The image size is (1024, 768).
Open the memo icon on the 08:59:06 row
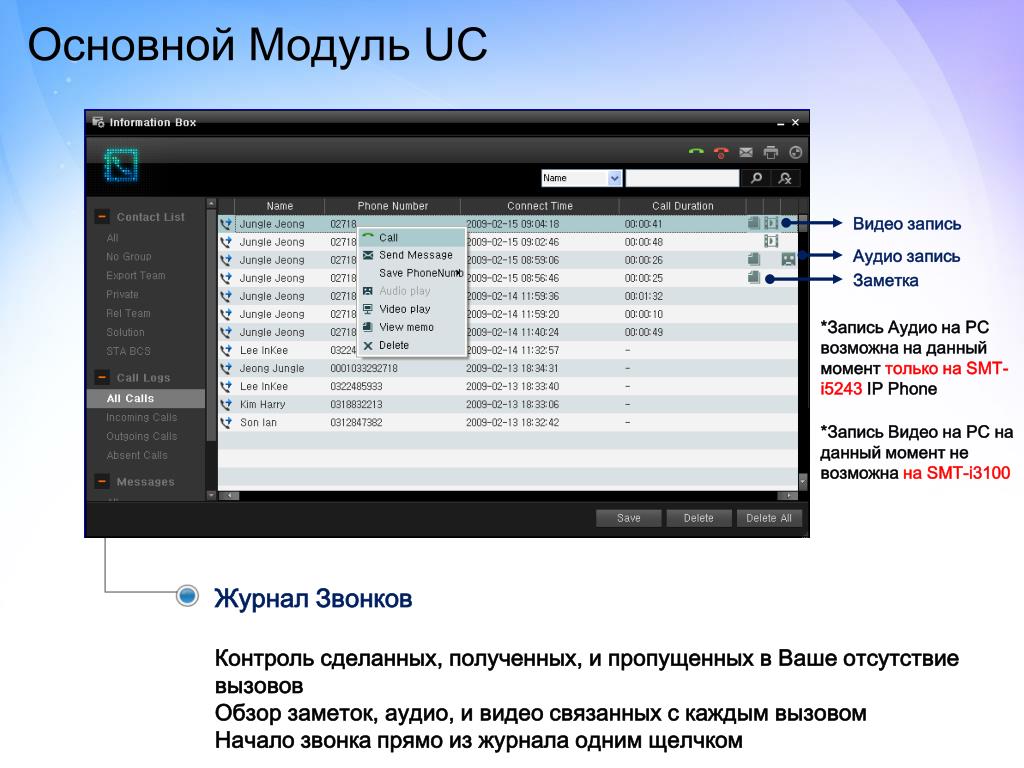(754, 259)
